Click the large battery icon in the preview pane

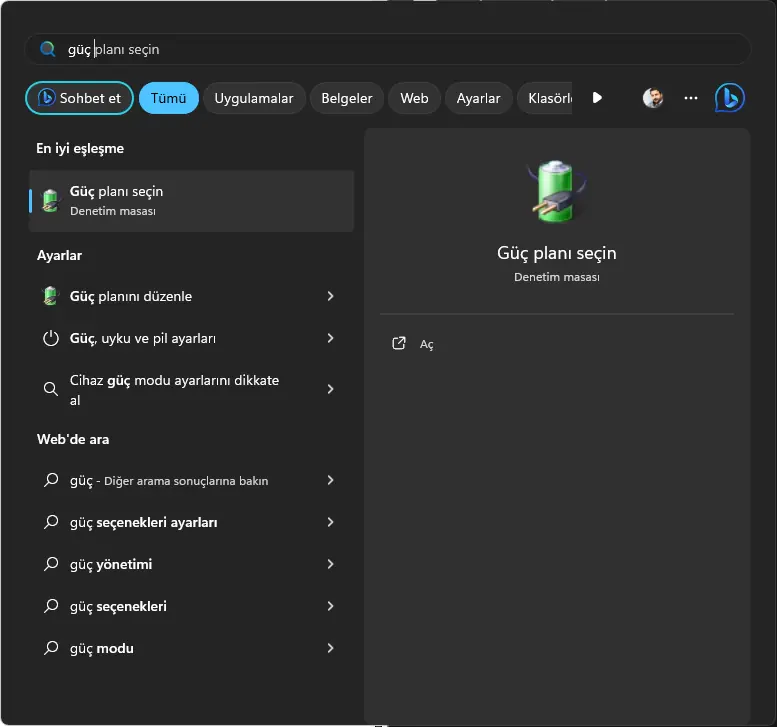(x=556, y=191)
